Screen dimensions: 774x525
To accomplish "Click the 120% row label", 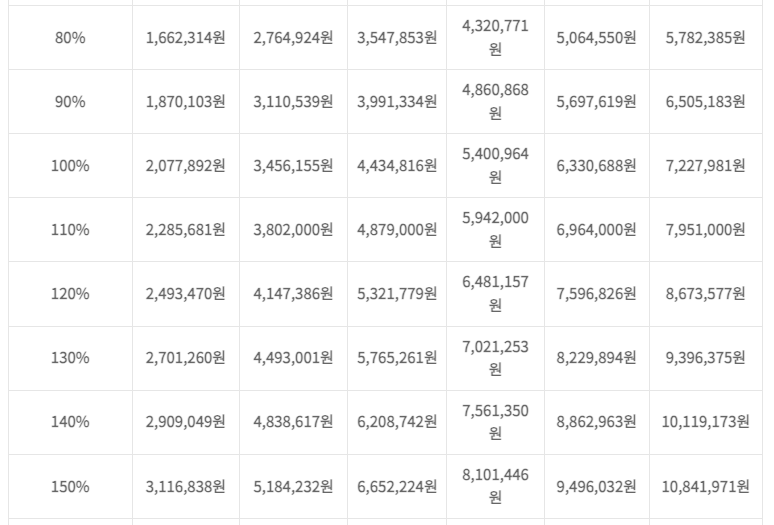I will point(70,294).
